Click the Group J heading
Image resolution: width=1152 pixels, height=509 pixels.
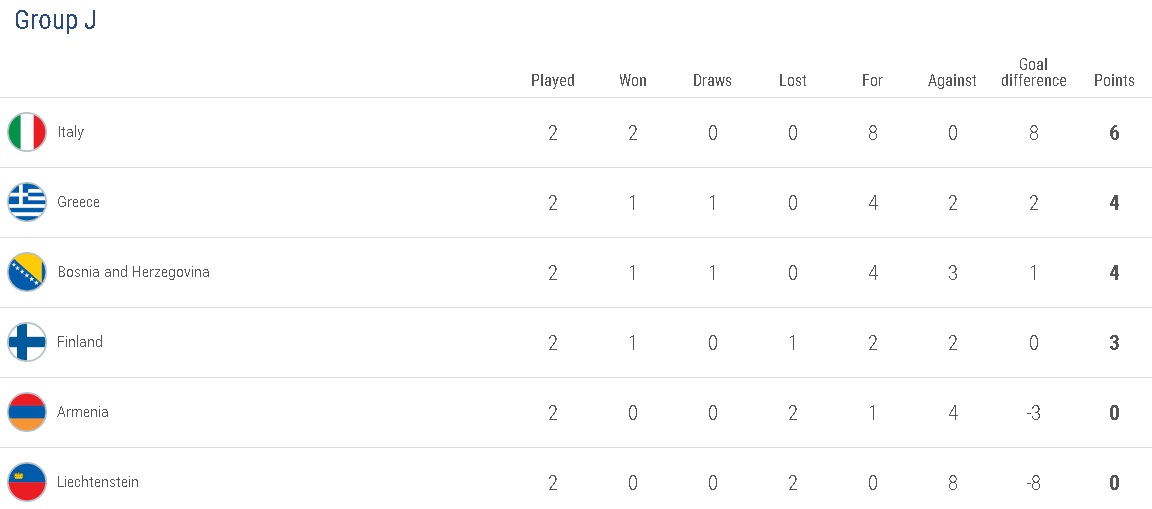coord(55,21)
